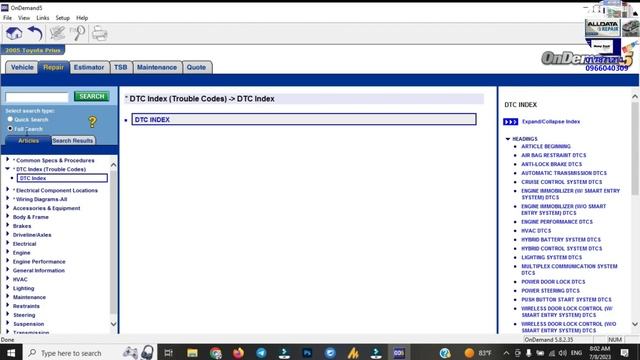
Task: Click the yellow question mark help icon
Action: point(92,122)
